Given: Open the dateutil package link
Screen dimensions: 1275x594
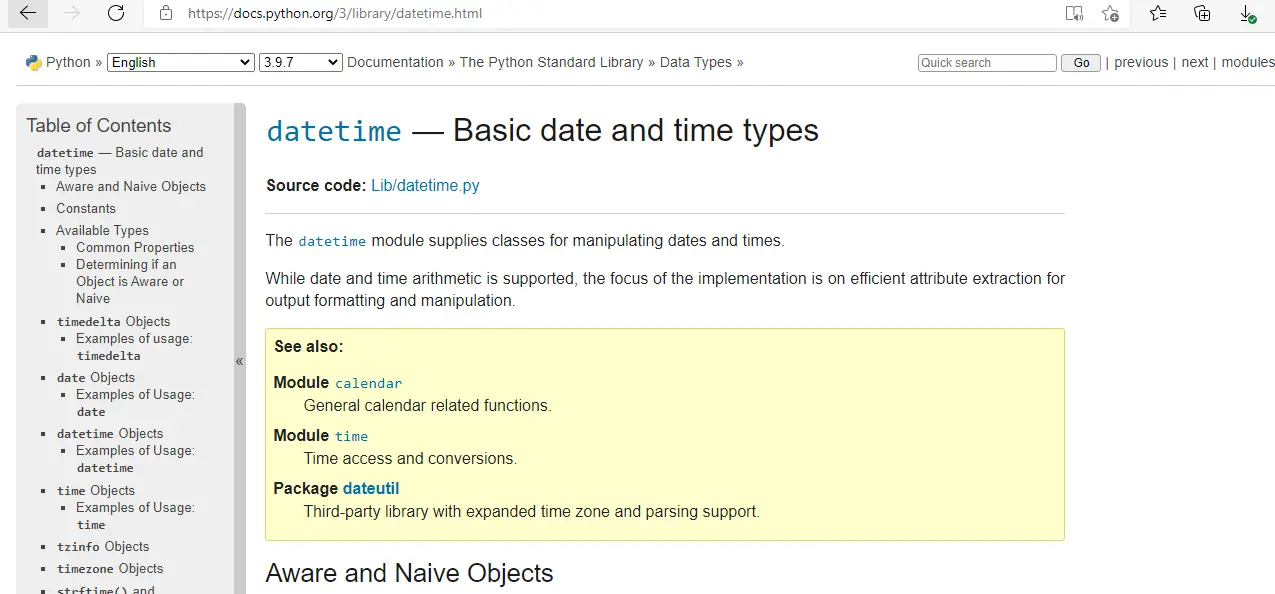Looking at the screenshot, I should (x=371, y=488).
